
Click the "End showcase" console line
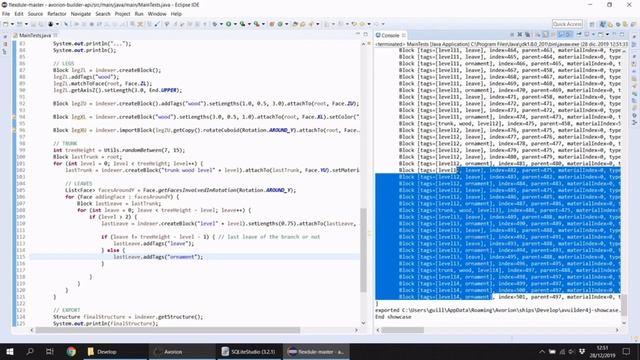coord(393,317)
